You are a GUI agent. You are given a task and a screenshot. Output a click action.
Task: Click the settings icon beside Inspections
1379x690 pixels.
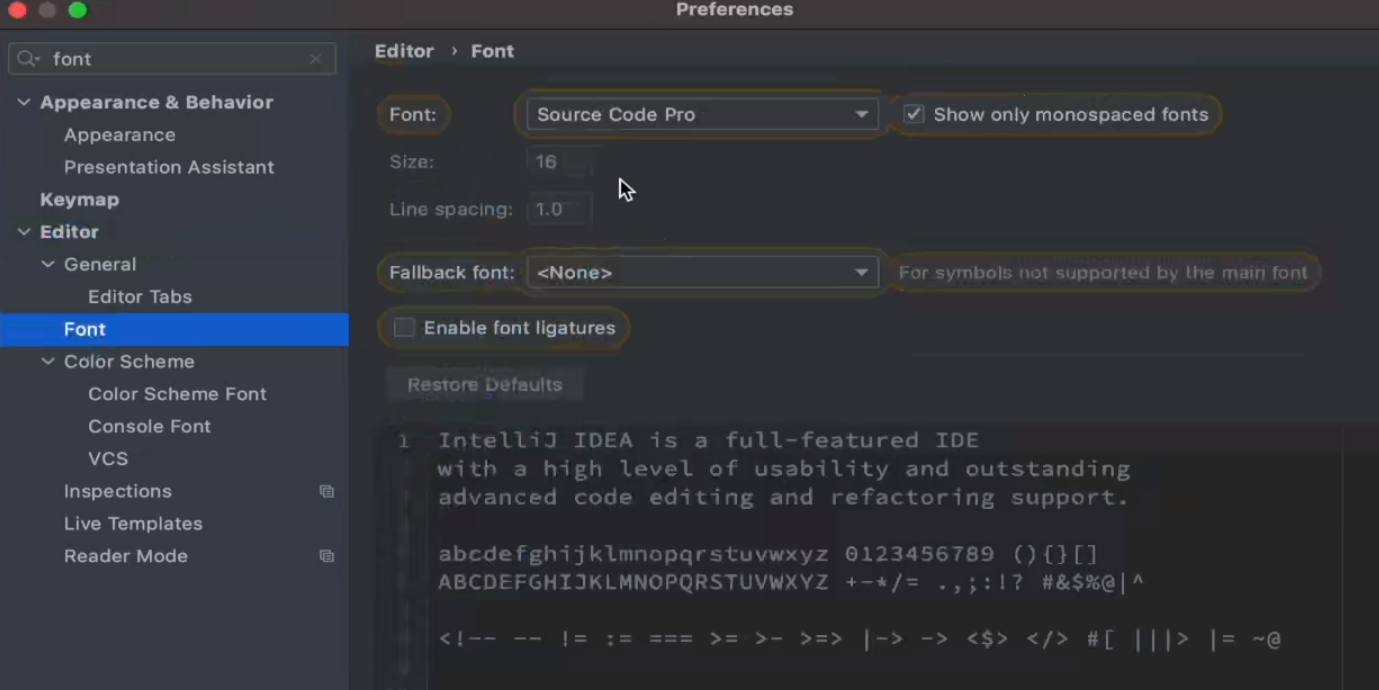tap(326, 491)
